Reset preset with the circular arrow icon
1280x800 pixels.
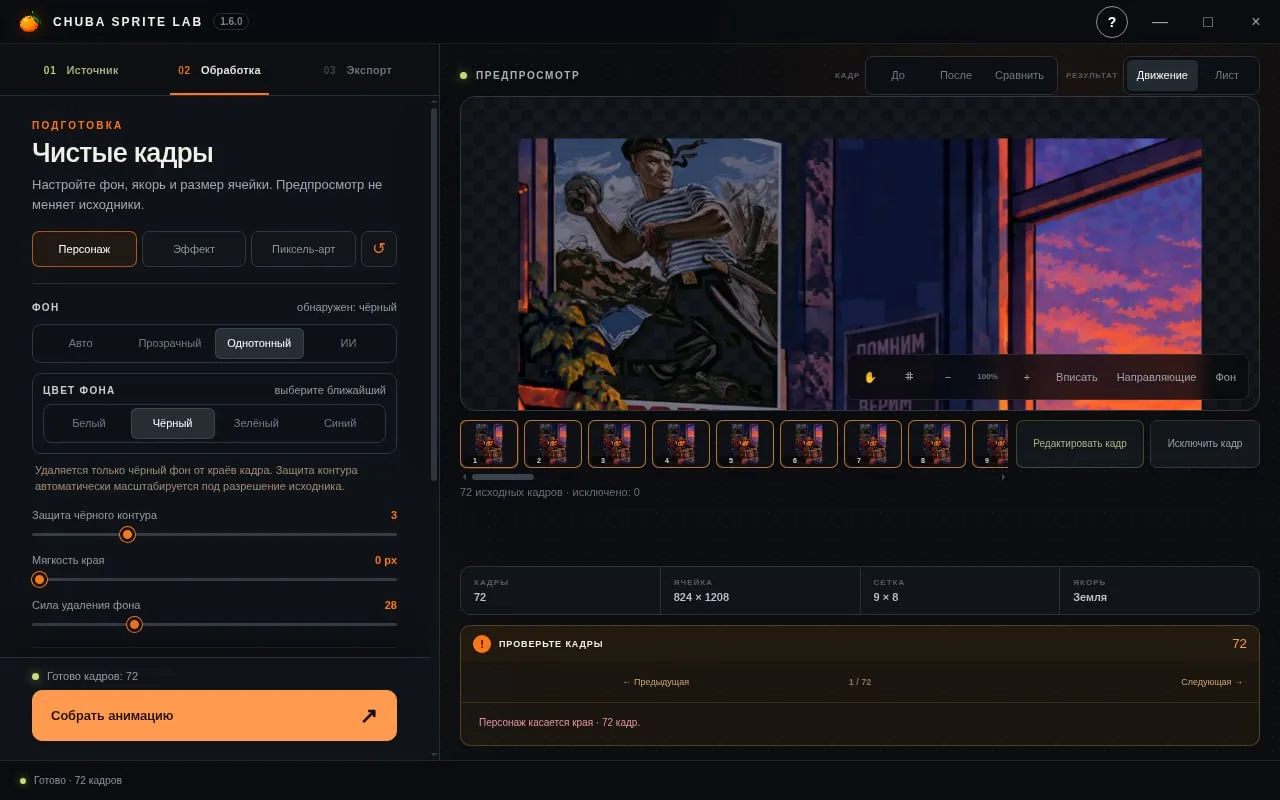click(x=379, y=249)
